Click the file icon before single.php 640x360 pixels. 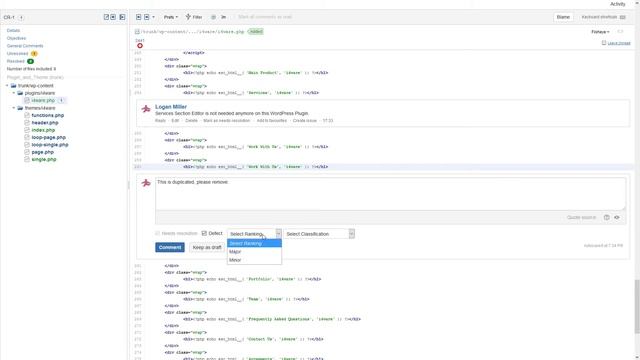point(27,160)
